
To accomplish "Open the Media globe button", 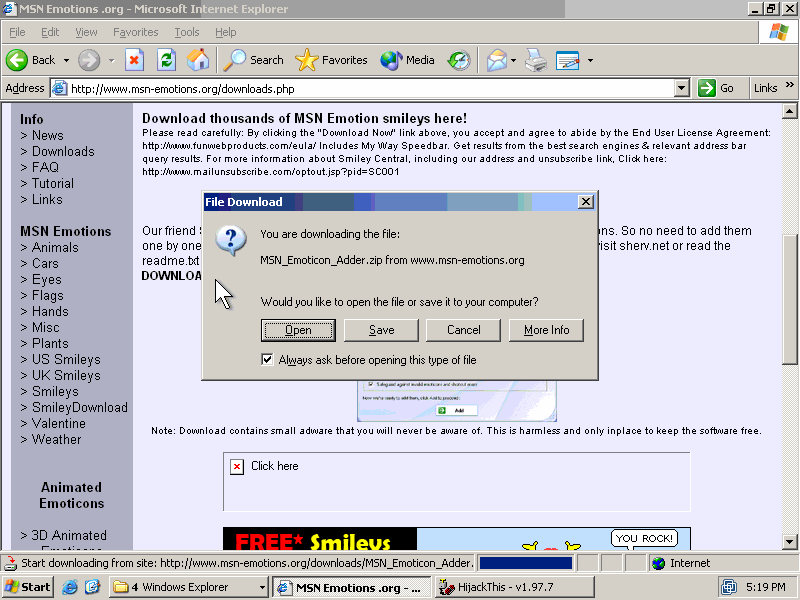I will click(x=407, y=60).
